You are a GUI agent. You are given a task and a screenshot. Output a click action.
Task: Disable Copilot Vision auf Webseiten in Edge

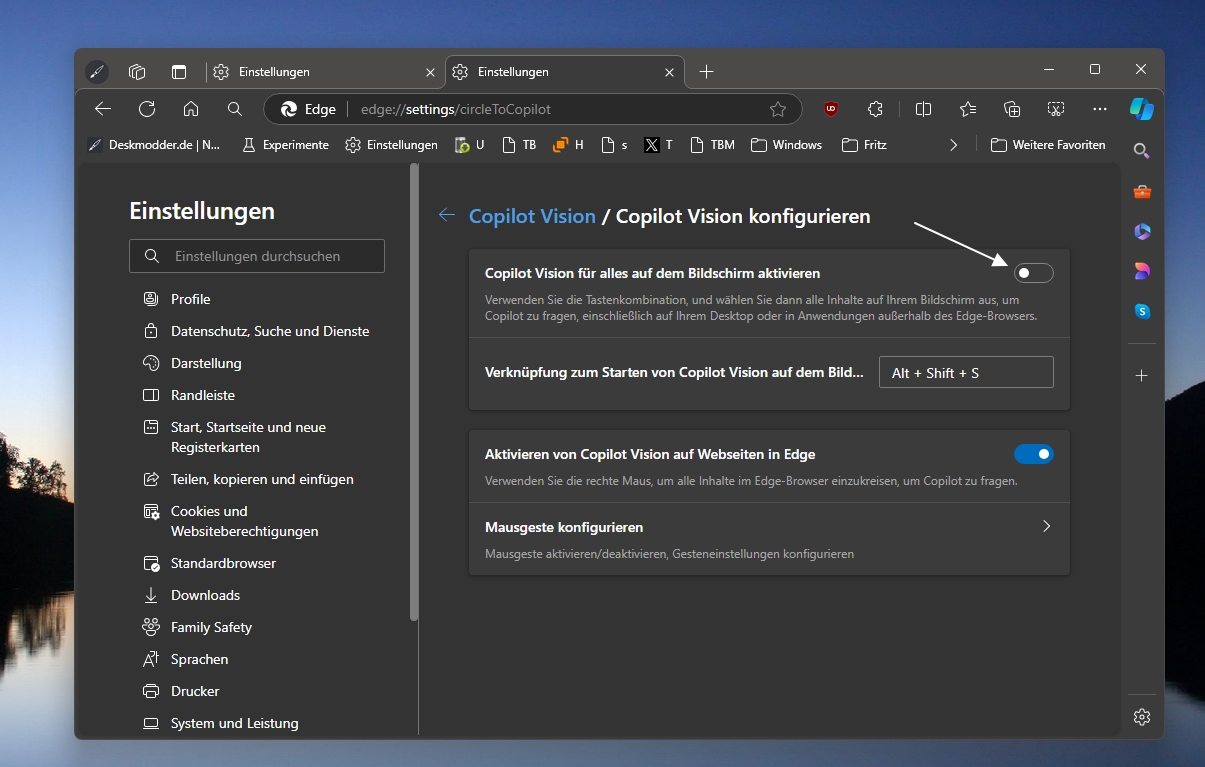point(1033,454)
